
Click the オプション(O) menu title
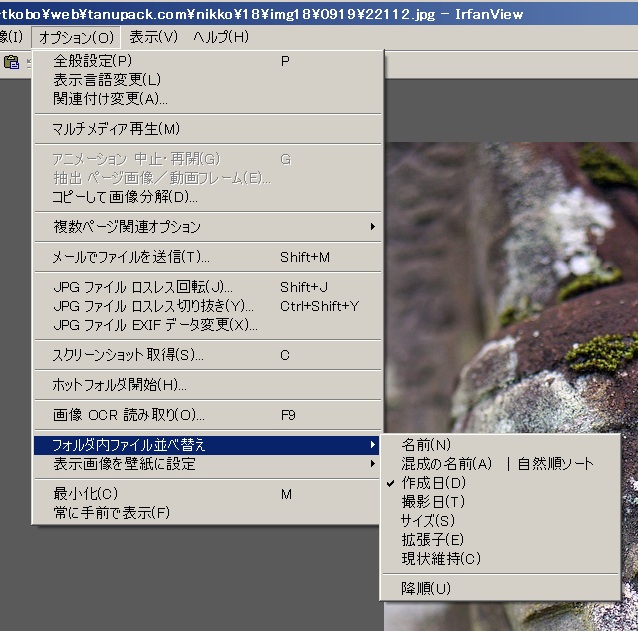click(x=77, y=37)
